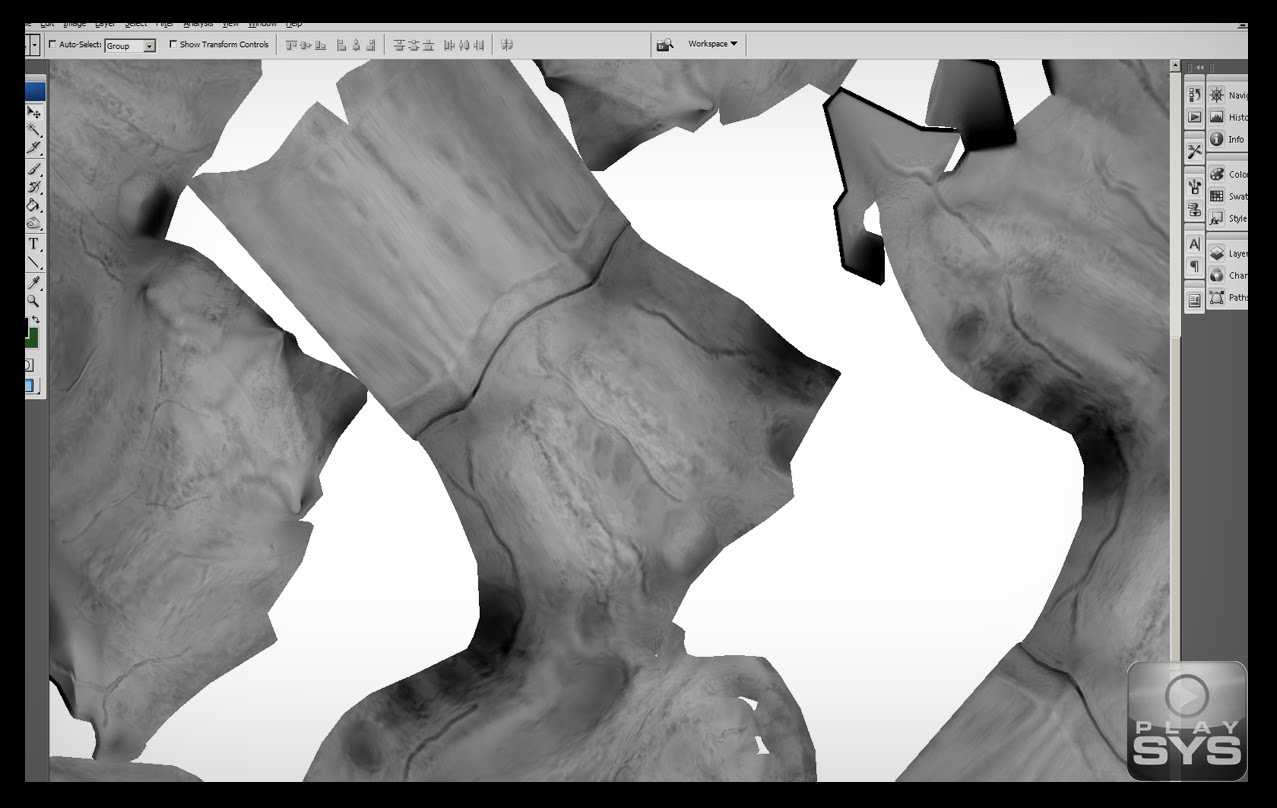Enable the Auto-Select checkbox

click(52, 44)
